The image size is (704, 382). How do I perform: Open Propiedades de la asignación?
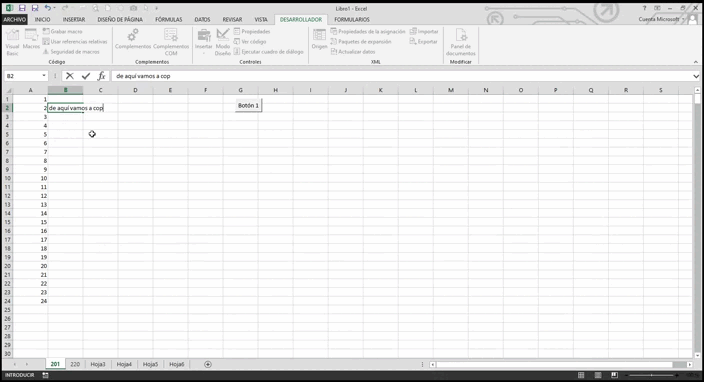coord(368,31)
